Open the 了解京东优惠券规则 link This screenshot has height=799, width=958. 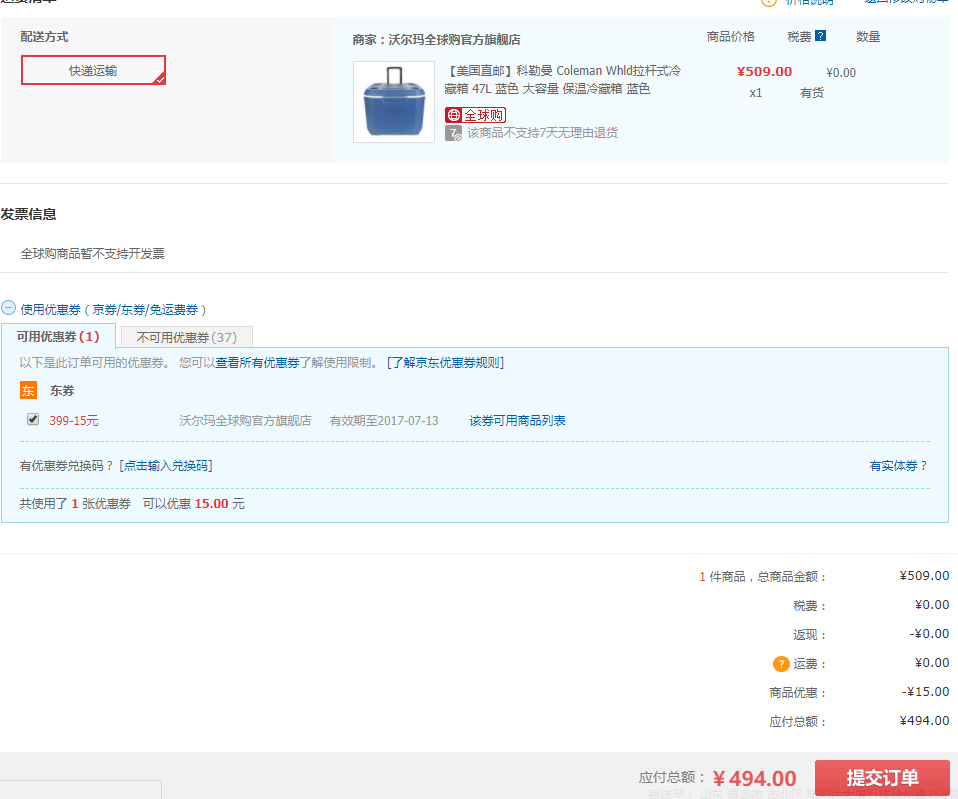[445, 363]
